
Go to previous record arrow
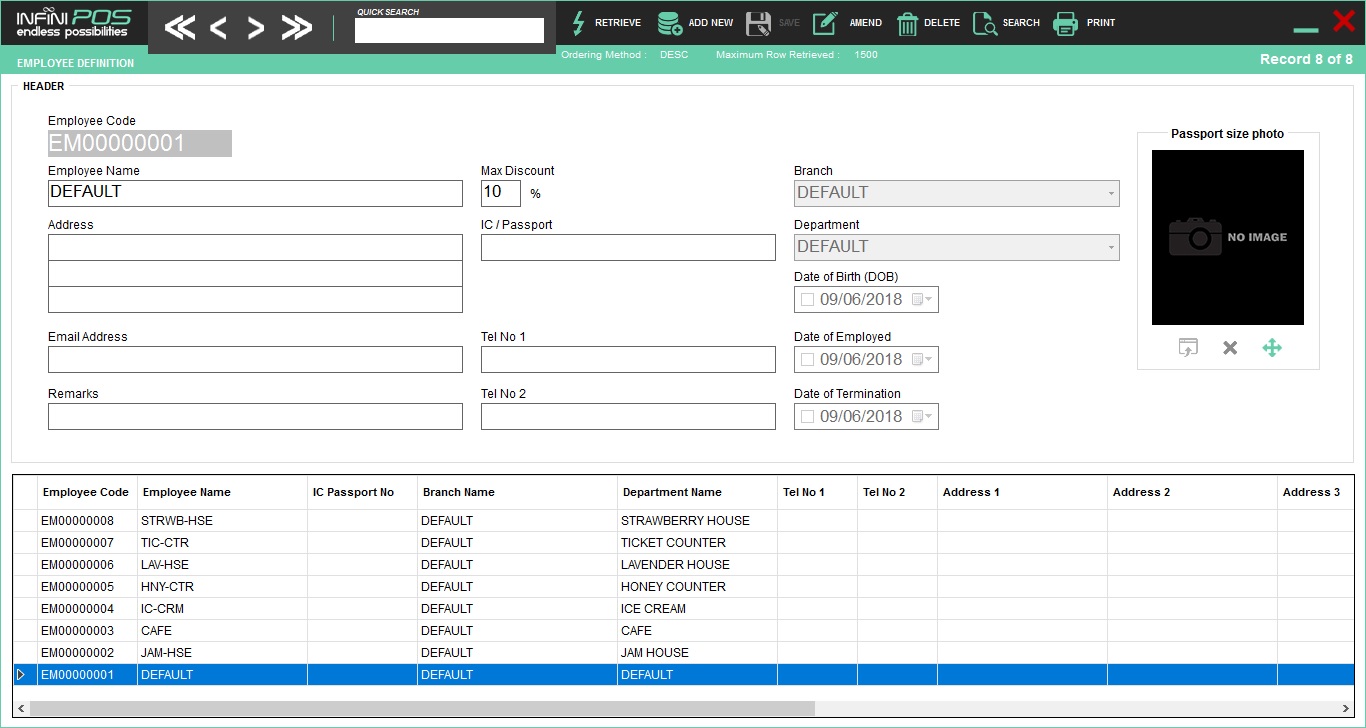point(218,28)
